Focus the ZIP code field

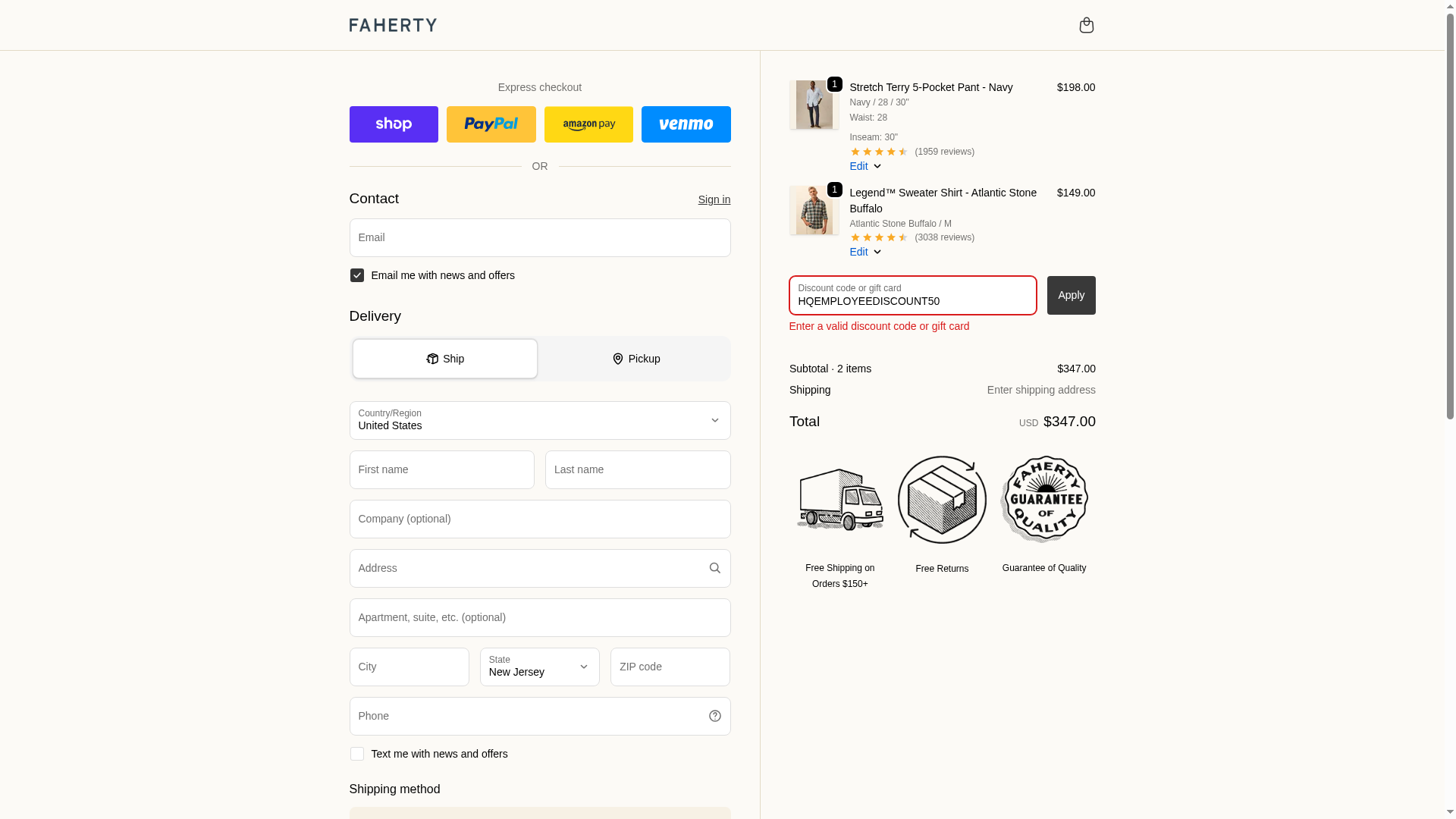(x=670, y=667)
